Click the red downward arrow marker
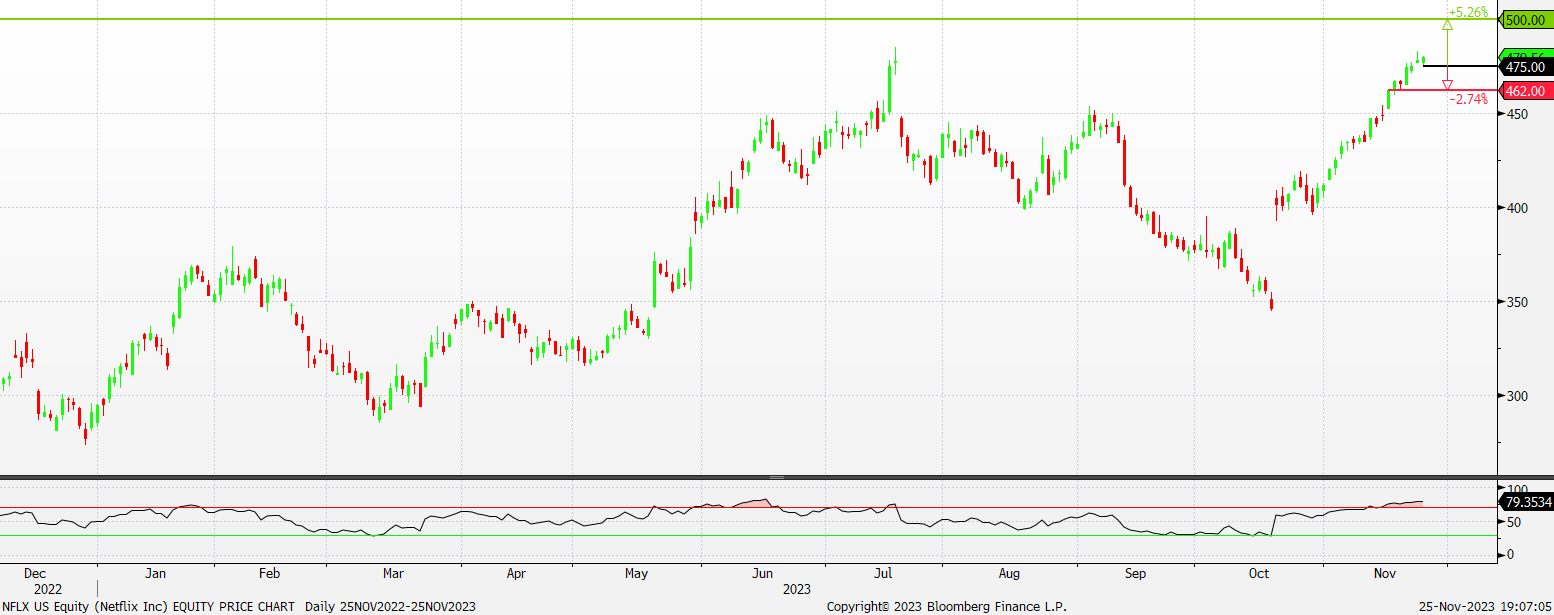 1447,85
